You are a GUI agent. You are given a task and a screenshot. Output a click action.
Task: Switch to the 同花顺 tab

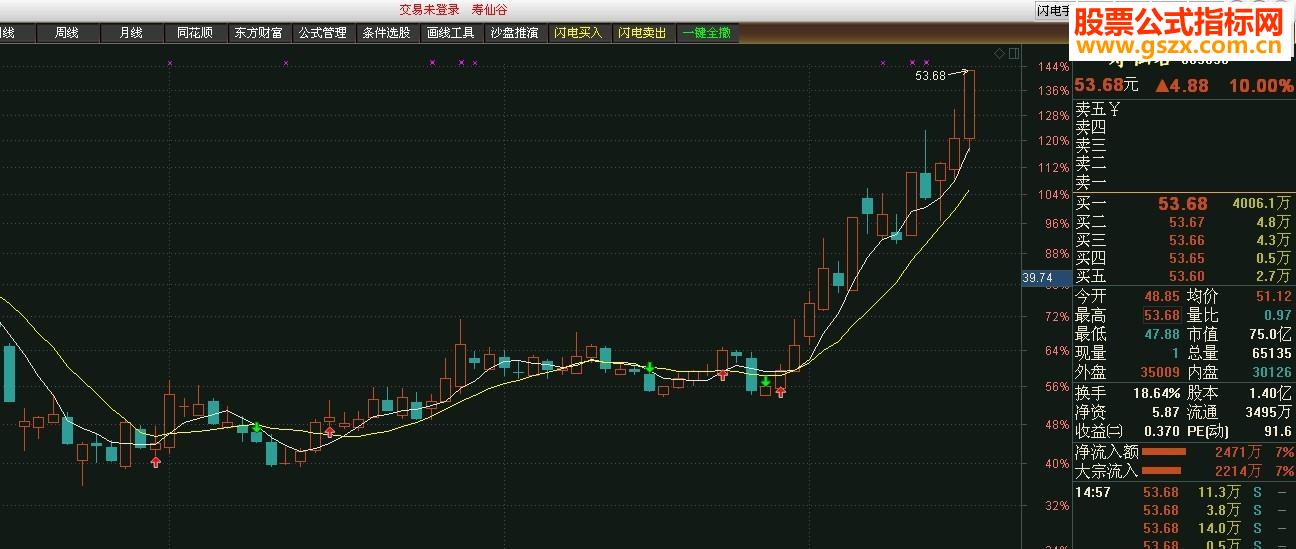coord(195,33)
